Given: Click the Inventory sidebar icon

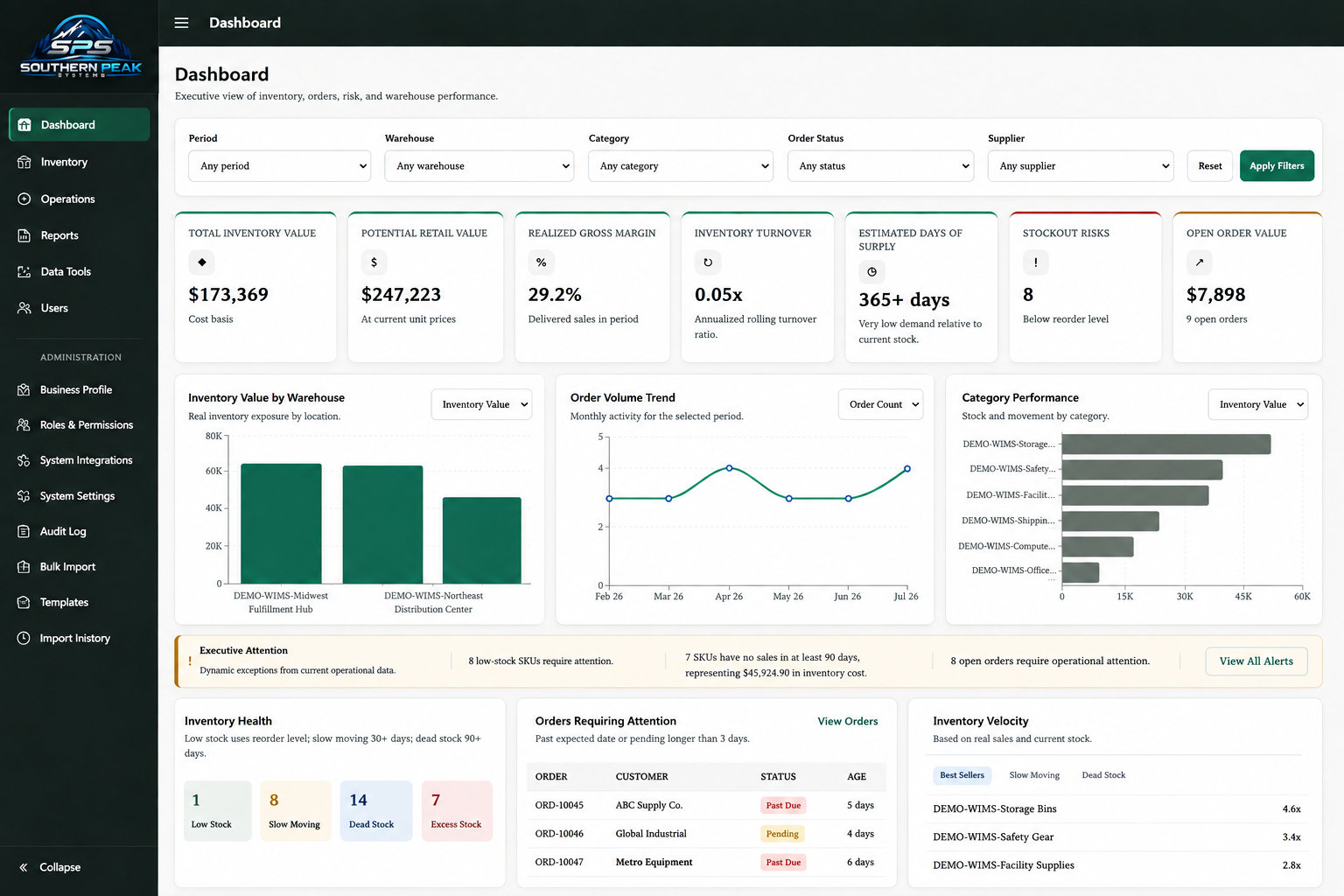Looking at the screenshot, I should (24, 162).
